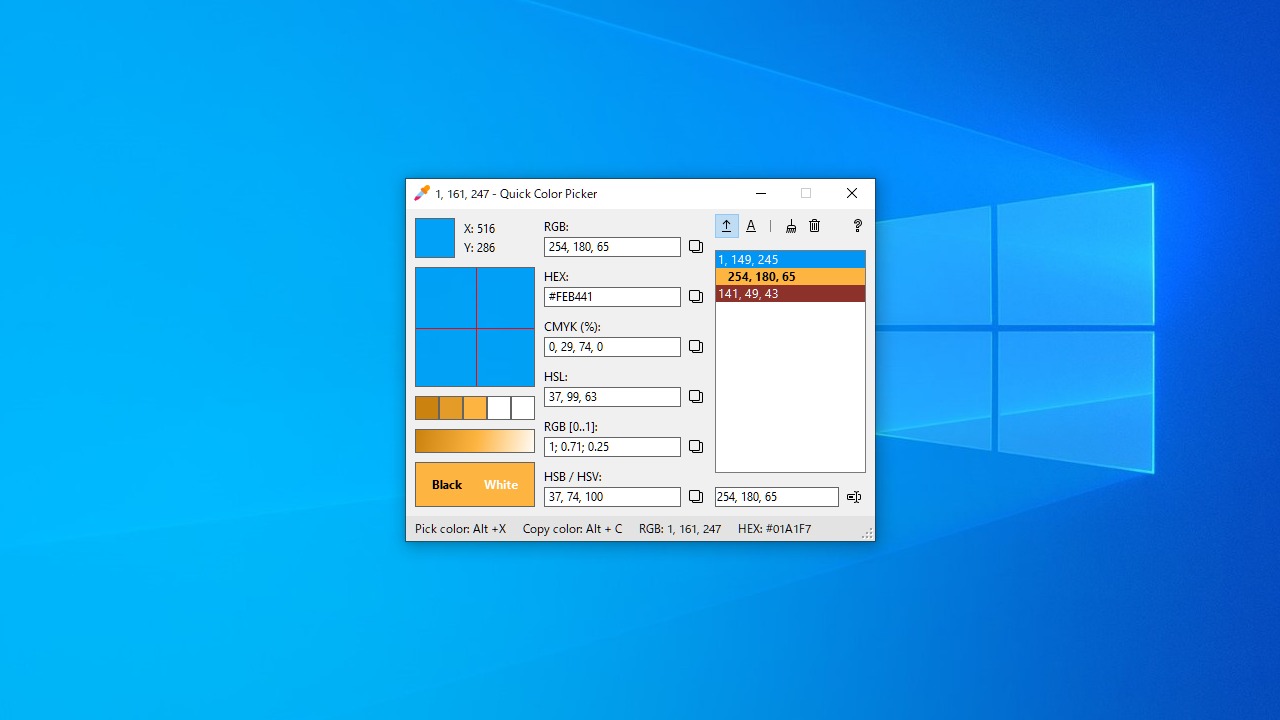This screenshot has width=1280, height=720.
Task: Copy the HSB / HSV value
Action: pyautogui.click(x=696, y=497)
